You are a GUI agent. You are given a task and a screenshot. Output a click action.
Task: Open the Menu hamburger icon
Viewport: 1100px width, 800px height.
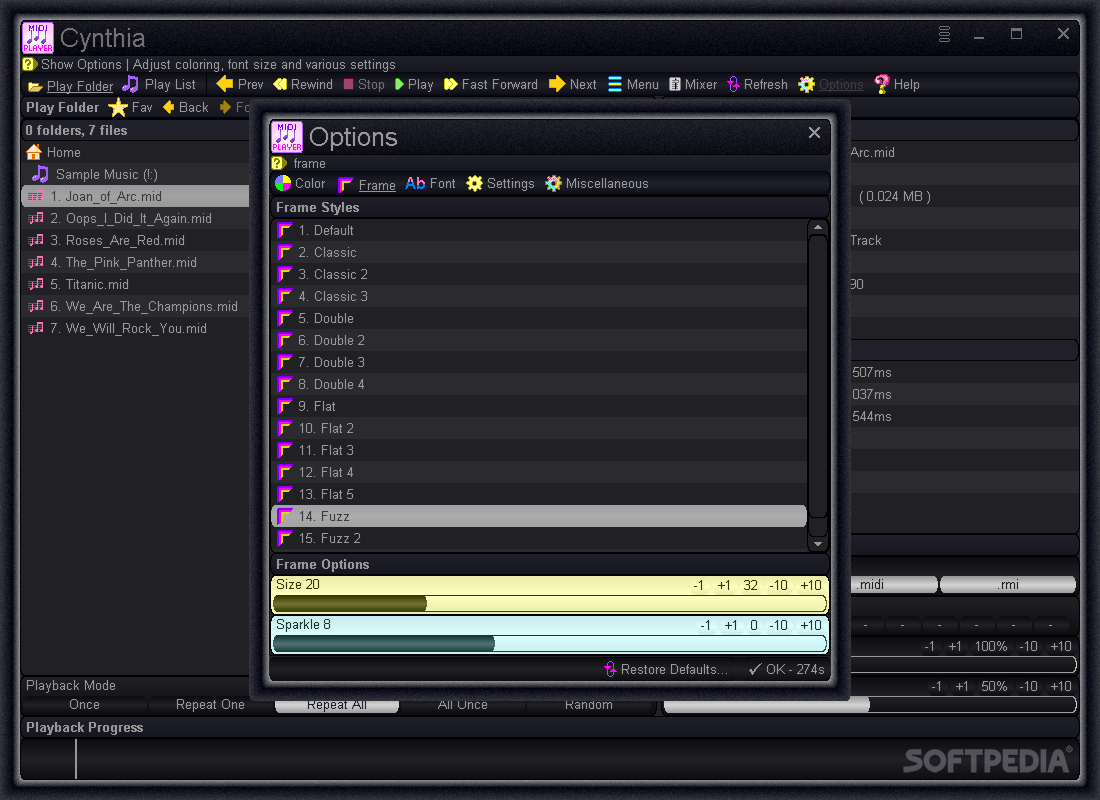point(615,84)
